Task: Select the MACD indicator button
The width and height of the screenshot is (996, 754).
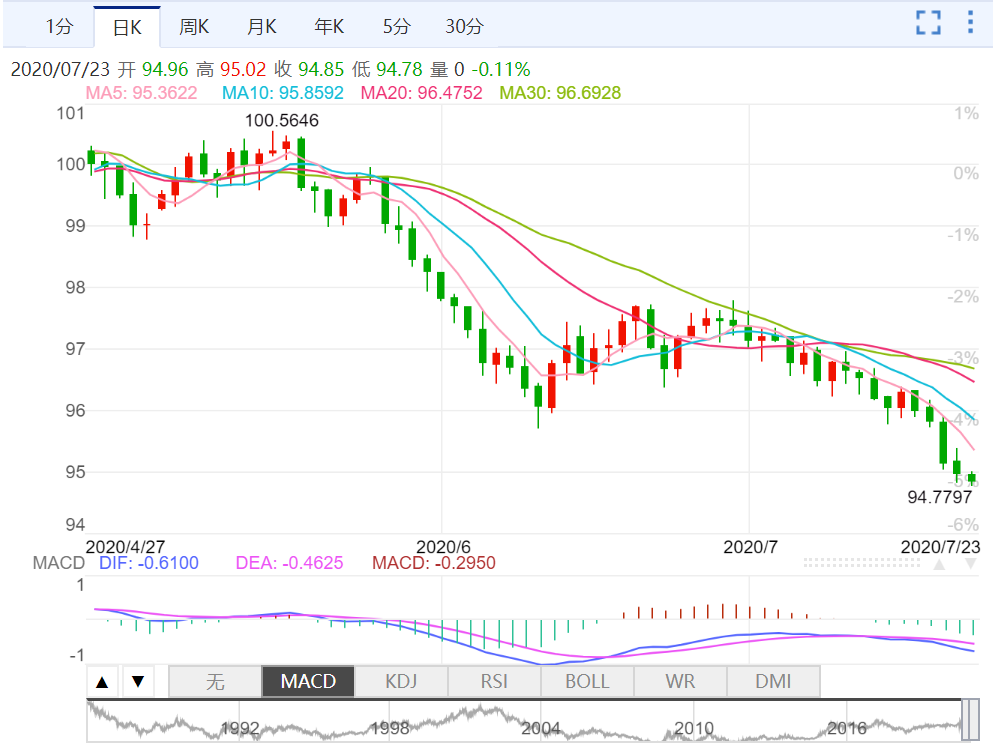Action: click(308, 682)
